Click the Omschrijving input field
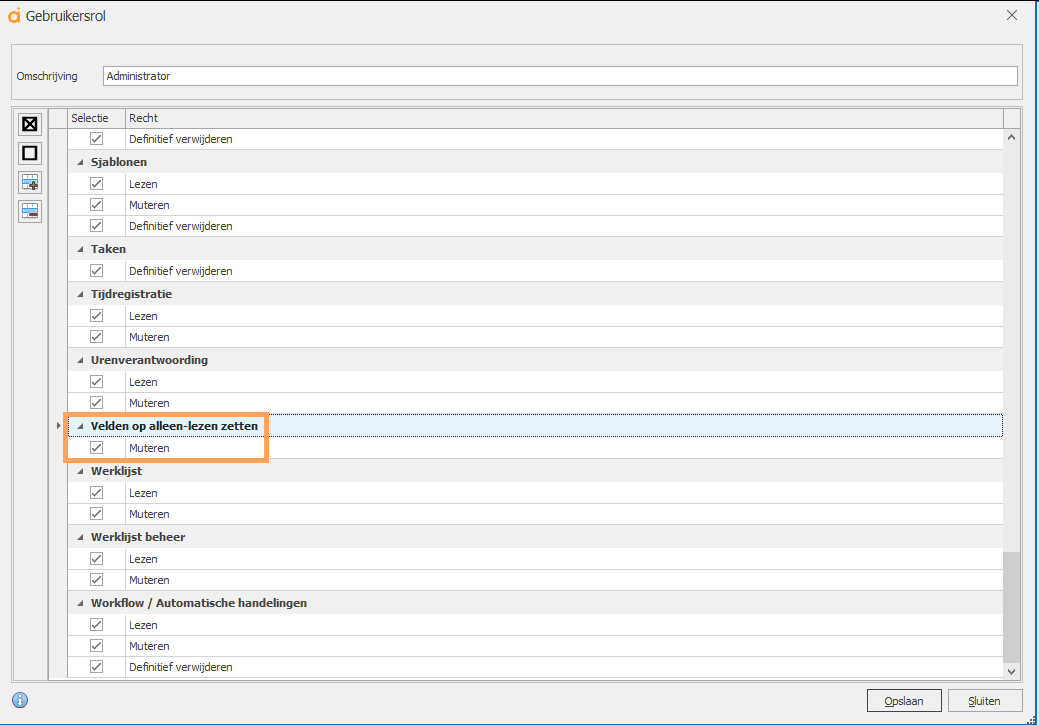 point(560,76)
